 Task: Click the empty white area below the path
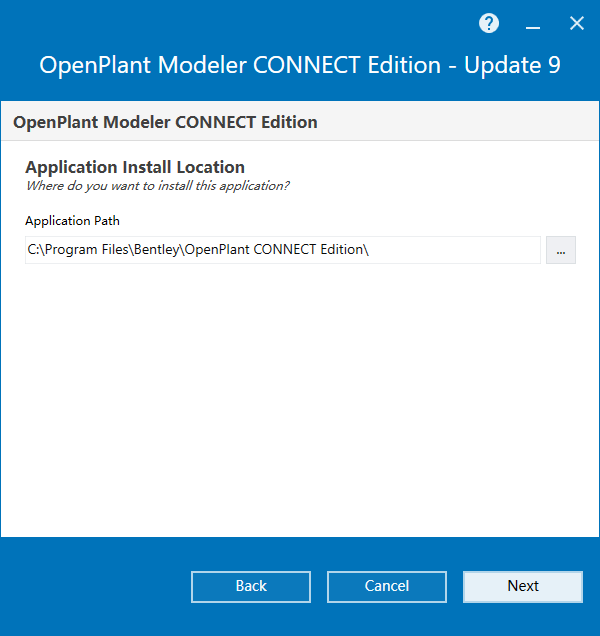(300, 400)
